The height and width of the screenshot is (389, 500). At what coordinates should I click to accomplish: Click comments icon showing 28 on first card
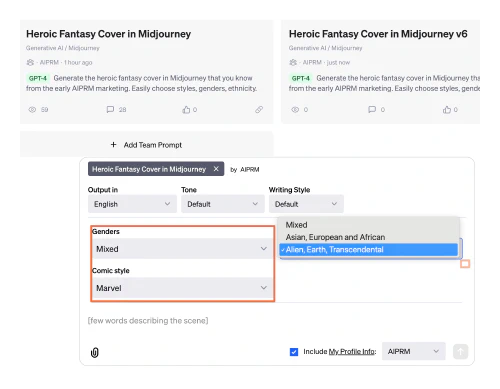(x=110, y=109)
